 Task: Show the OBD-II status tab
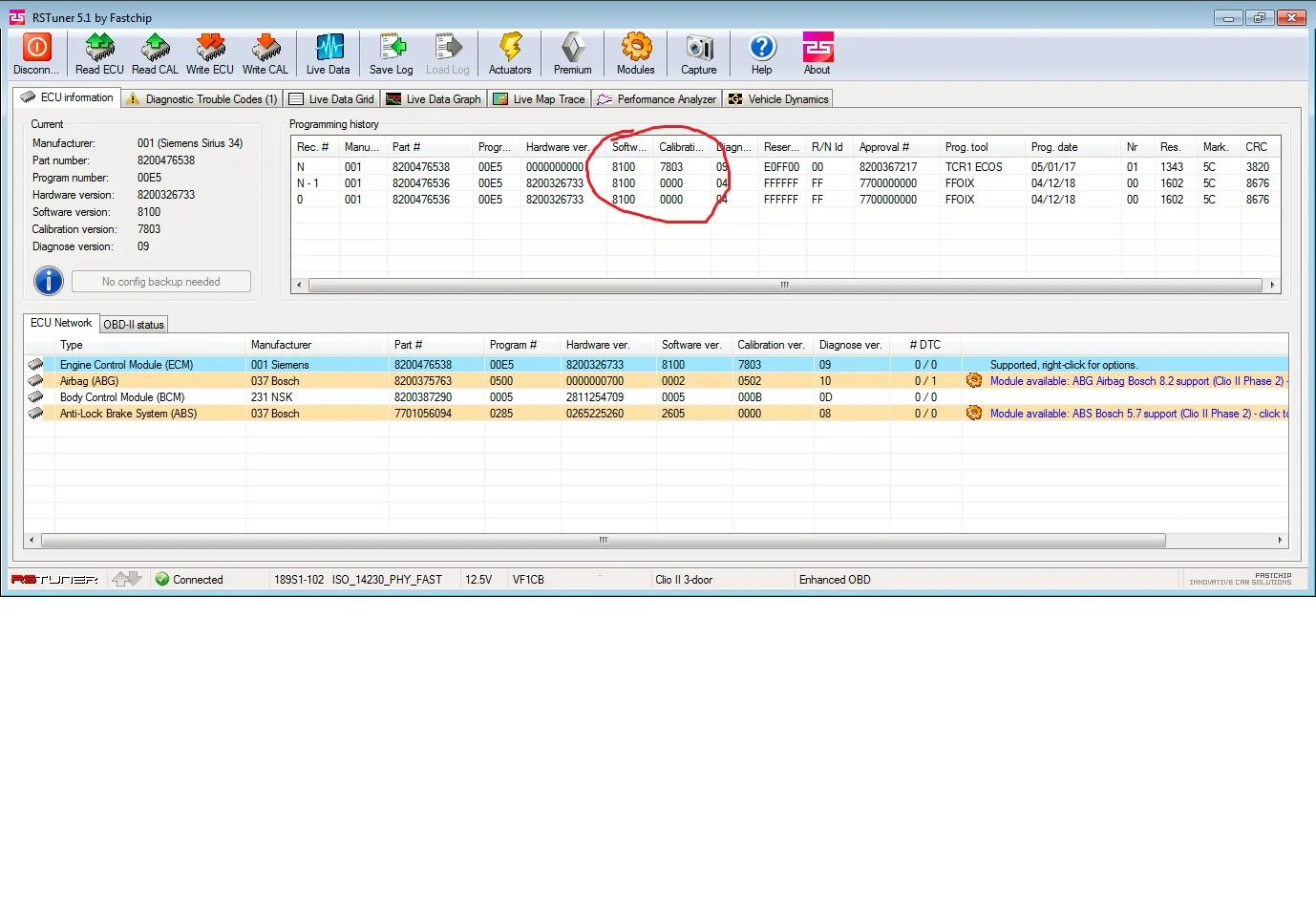click(x=134, y=325)
